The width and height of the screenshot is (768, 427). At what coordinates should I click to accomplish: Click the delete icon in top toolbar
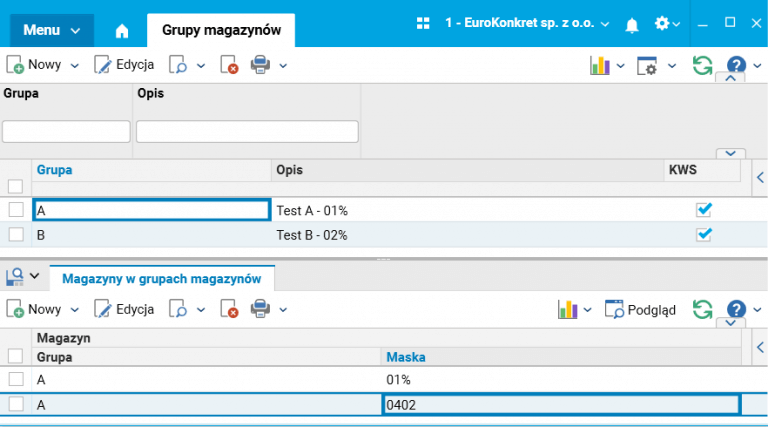point(229,66)
